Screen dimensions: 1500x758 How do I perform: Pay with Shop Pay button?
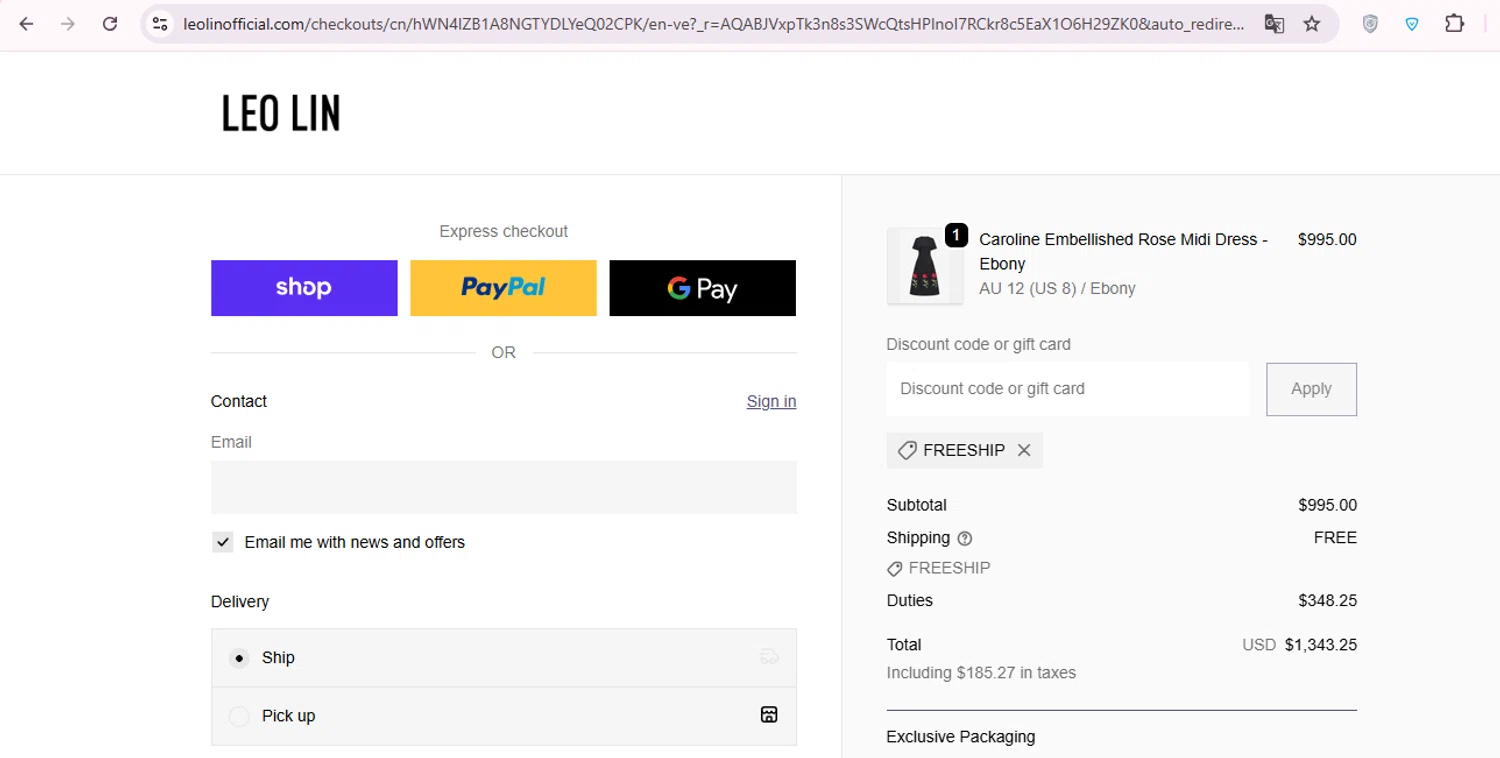tap(304, 288)
